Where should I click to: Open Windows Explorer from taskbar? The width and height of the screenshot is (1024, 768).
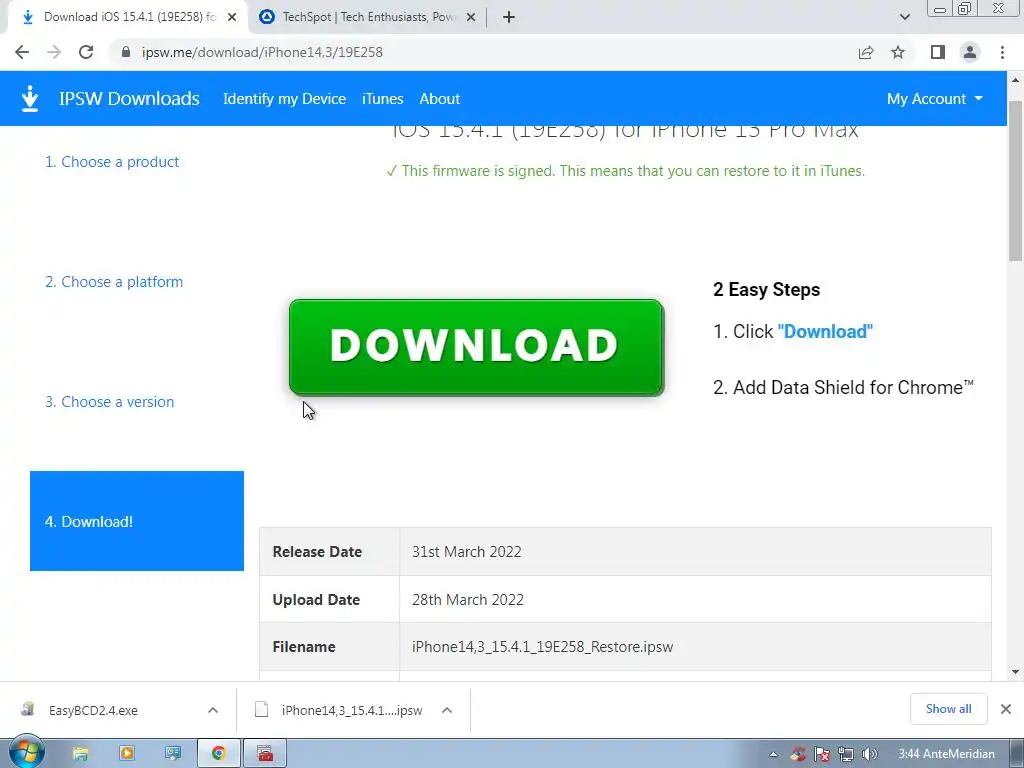tap(80, 754)
